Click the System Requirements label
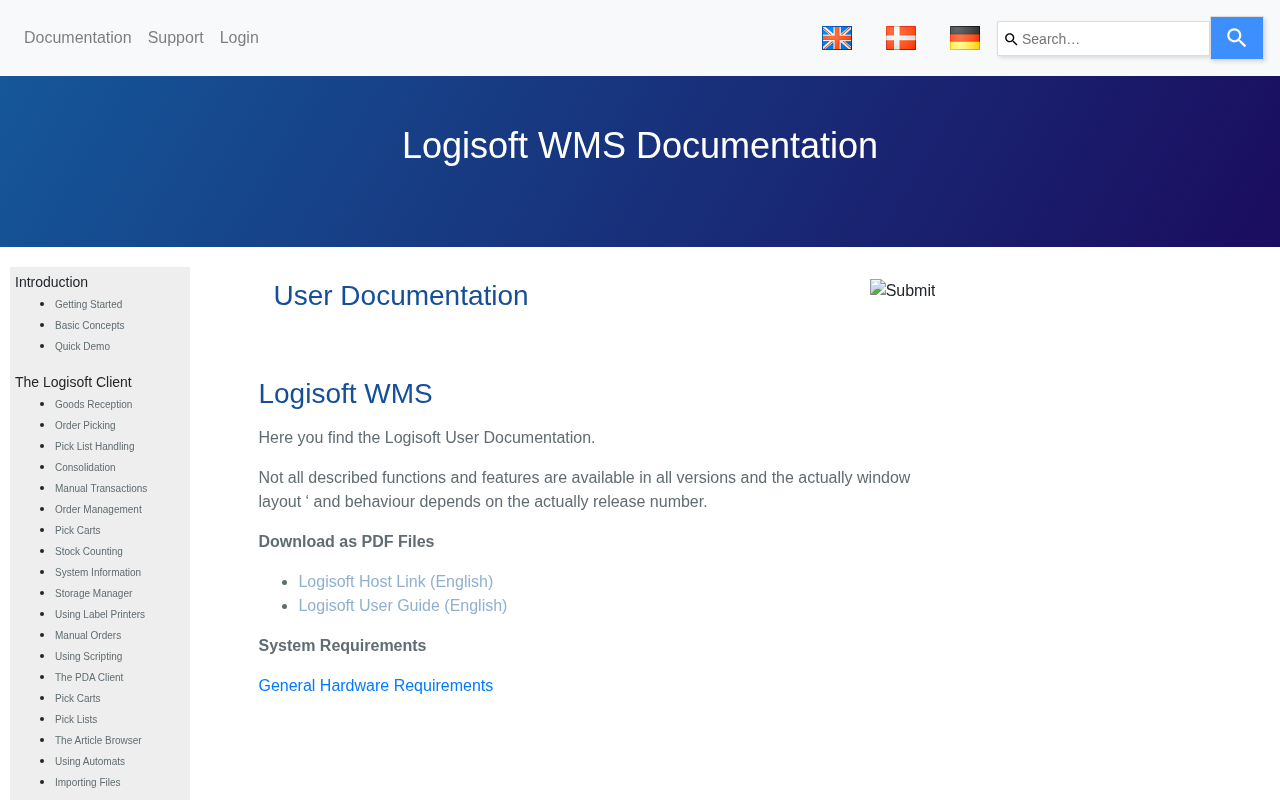 click(x=343, y=646)
